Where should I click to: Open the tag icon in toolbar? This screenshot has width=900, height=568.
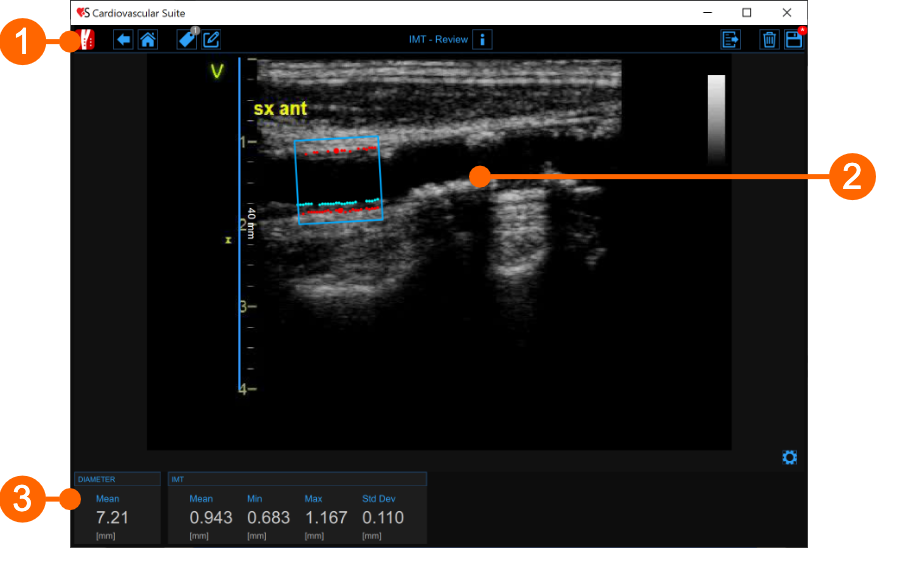tap(186, 40)
